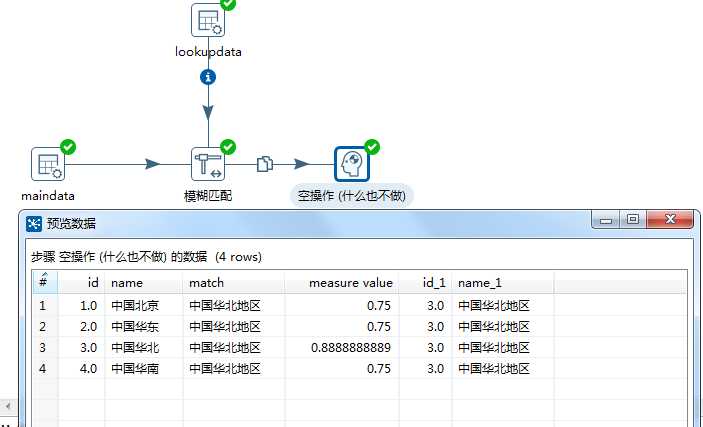
Task: Select the name cell 中国华北
Action: tap(143, 348)
